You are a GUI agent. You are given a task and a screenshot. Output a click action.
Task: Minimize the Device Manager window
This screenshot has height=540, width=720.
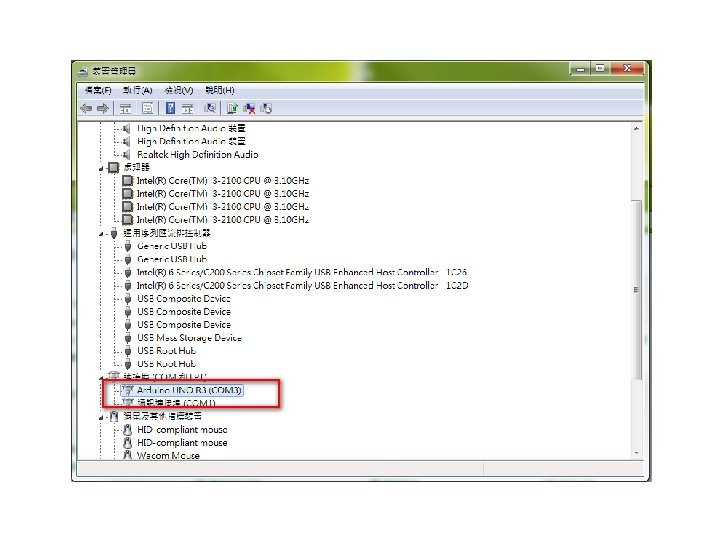[x=580, y=69]
